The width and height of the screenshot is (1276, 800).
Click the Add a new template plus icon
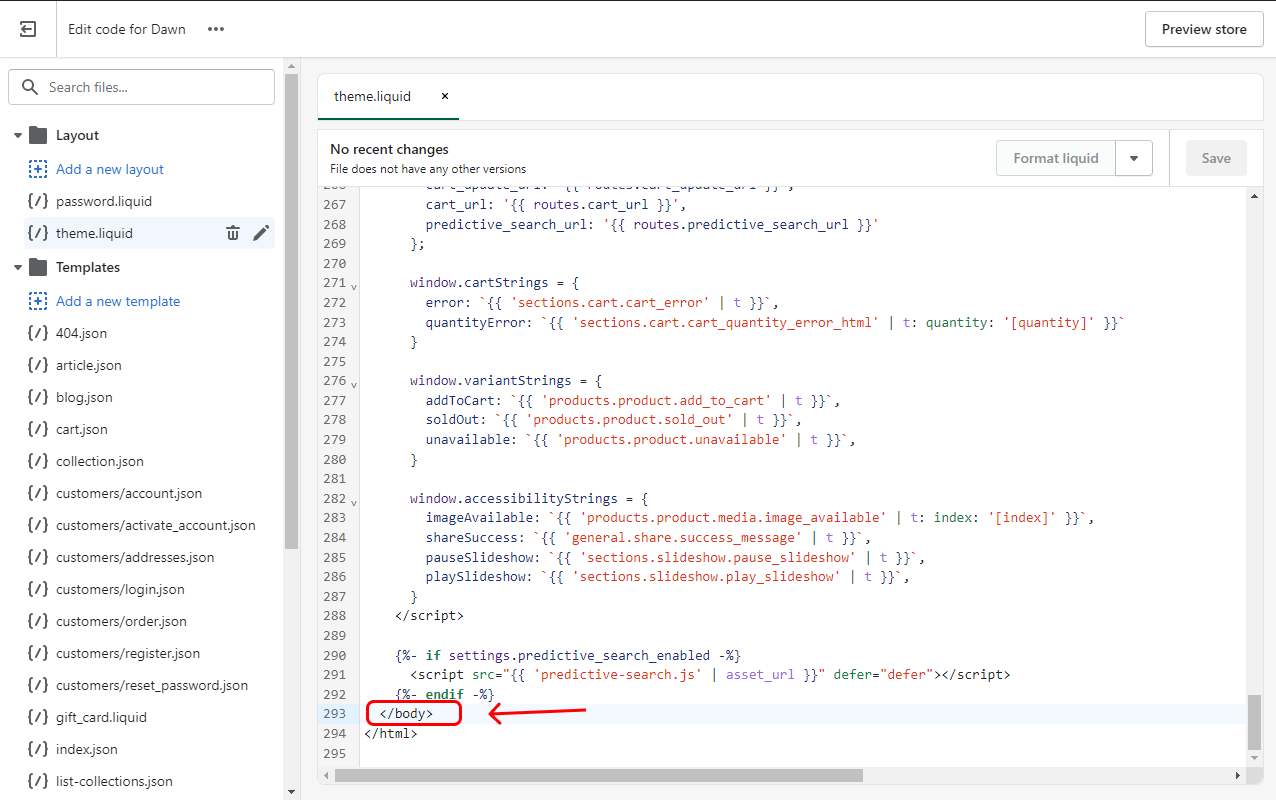click(38, 301)
